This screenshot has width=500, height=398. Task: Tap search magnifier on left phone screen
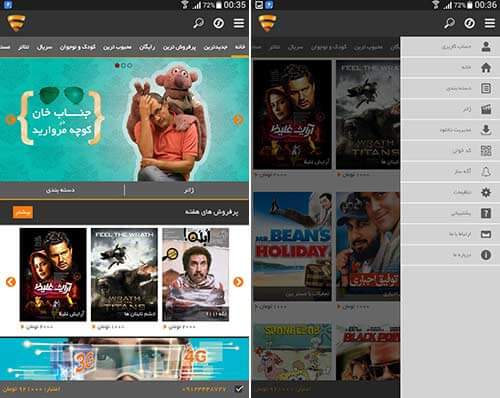[199, 23]
